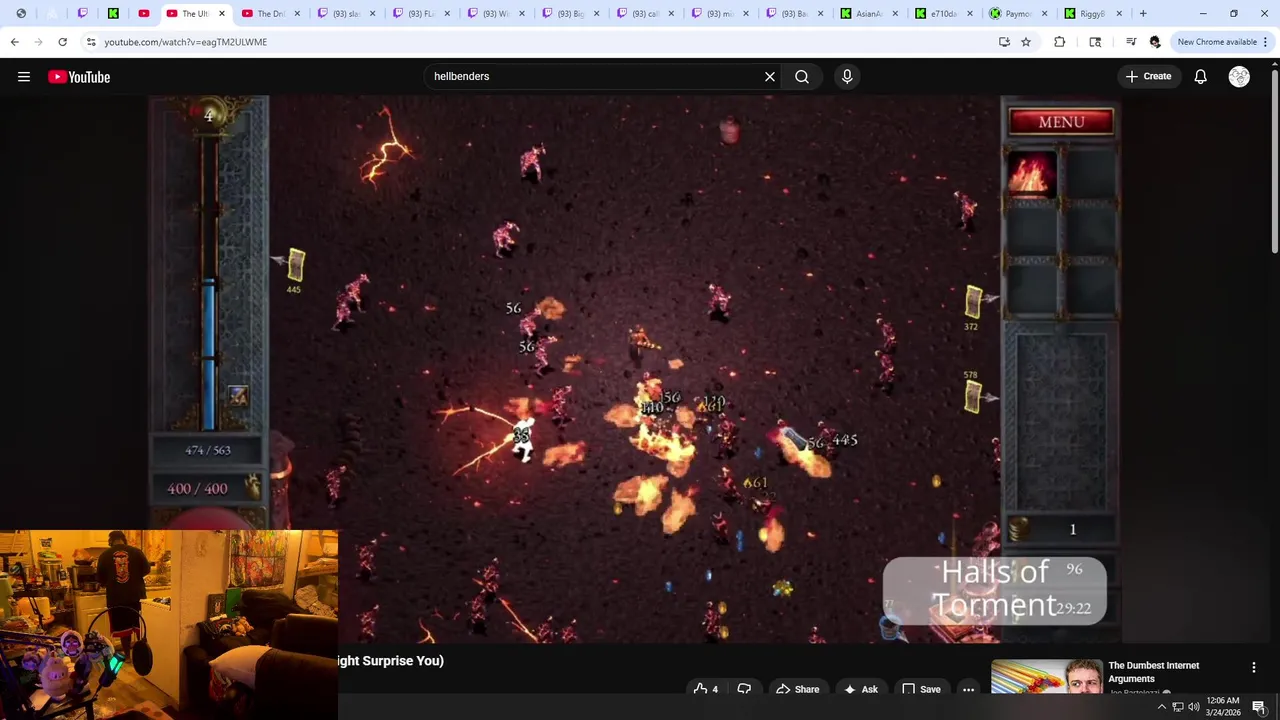Open a new browser tab with plus
Viewport: 1280px width, 720px height.
[1143, 14]
